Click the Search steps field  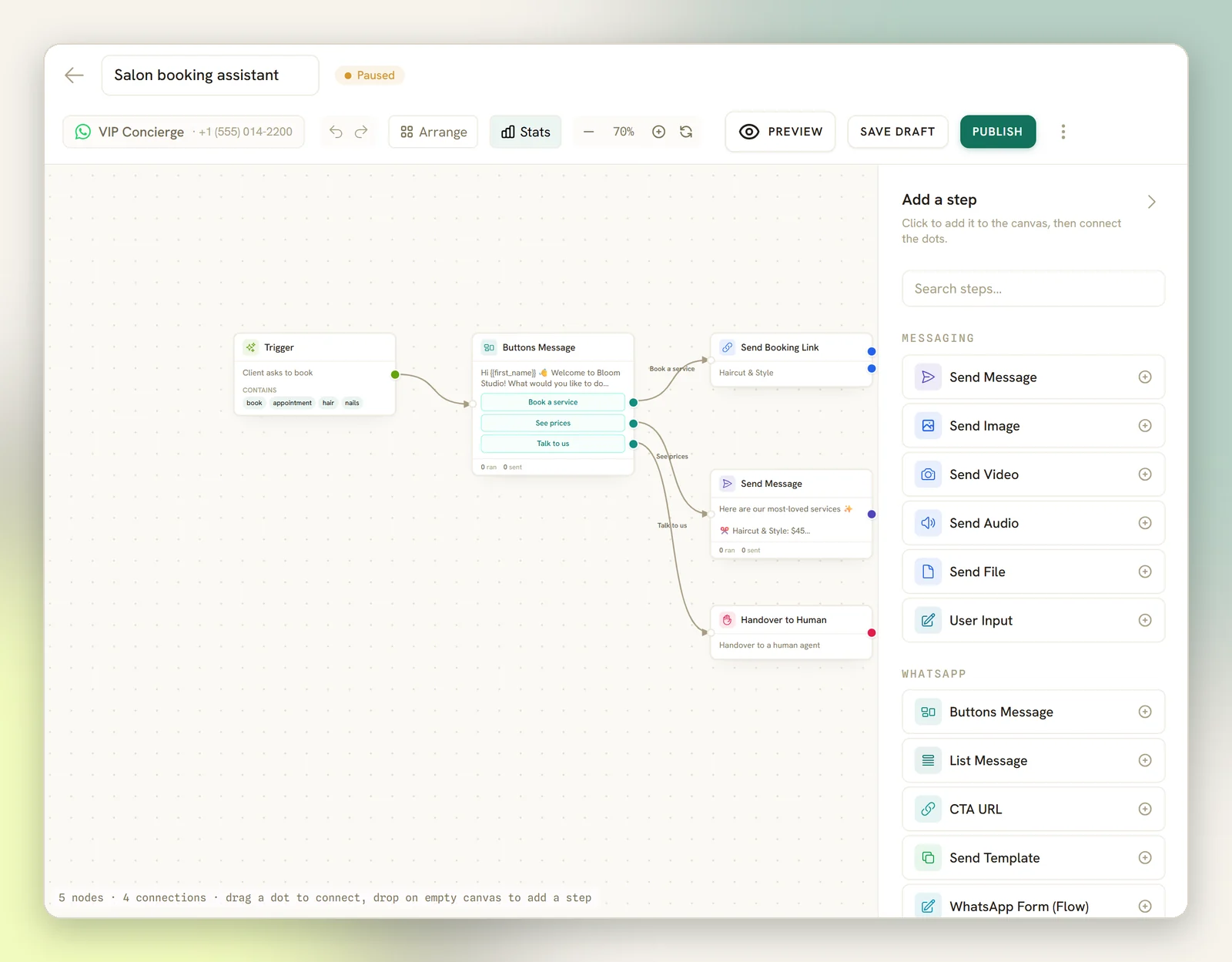coord(1033,288)
